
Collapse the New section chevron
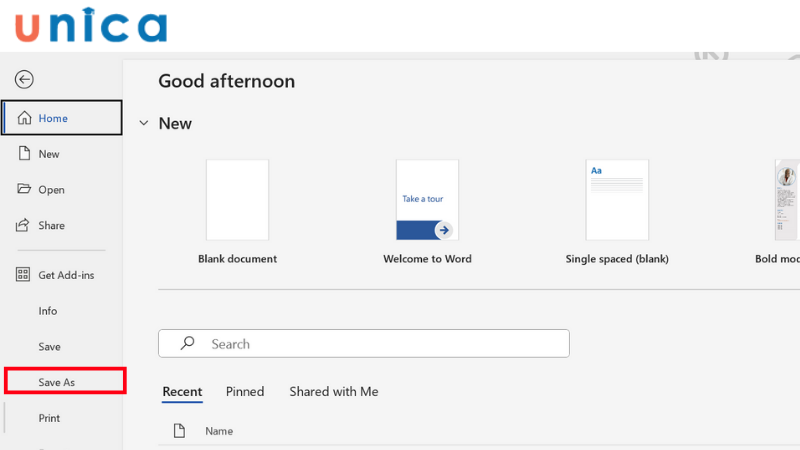point(144,124)
